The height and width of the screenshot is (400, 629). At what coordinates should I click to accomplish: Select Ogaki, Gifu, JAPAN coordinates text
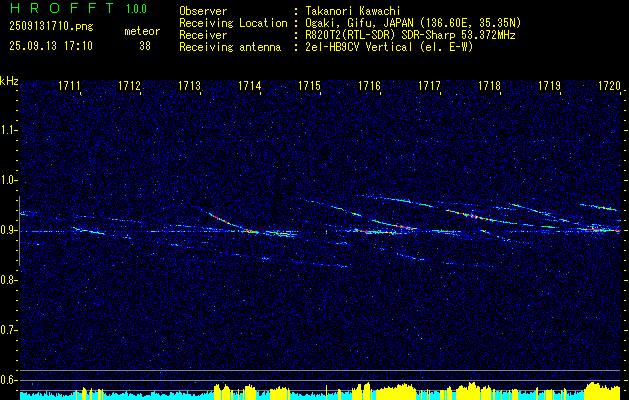click(413, 23)
